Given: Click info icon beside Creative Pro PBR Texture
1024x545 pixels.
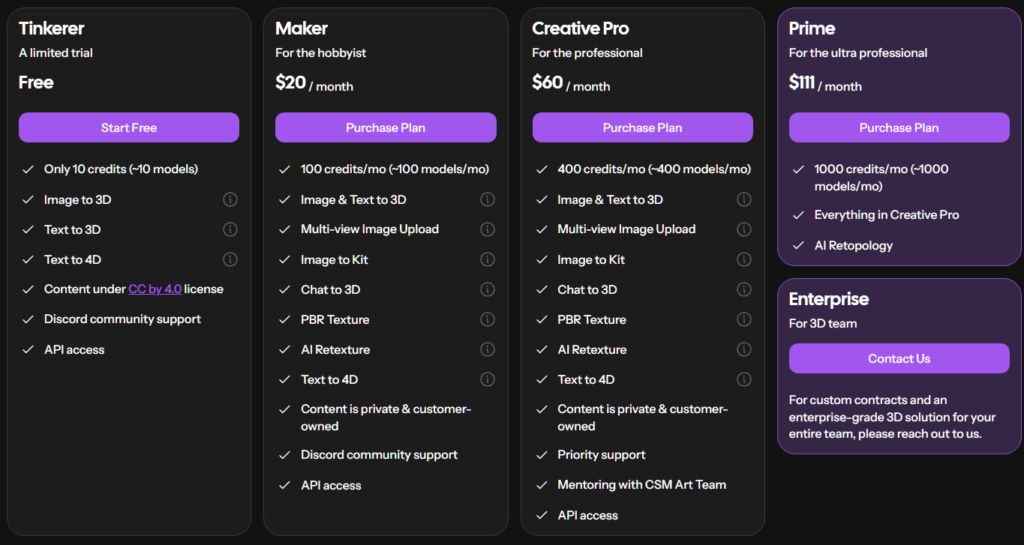Looking at the screenshot, I should tap(744, 320).
